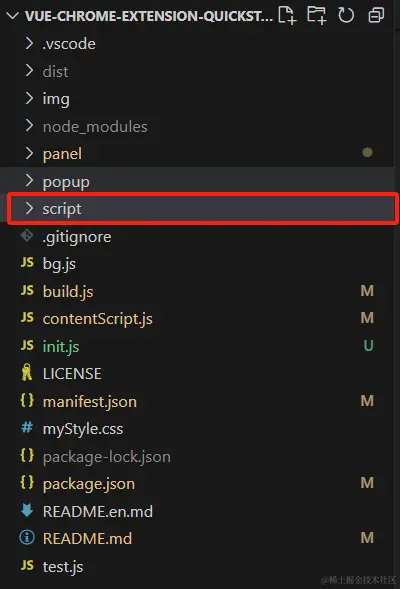
Task: Click the braces icon beside manifest.json
Action: [x=27, y=400]
